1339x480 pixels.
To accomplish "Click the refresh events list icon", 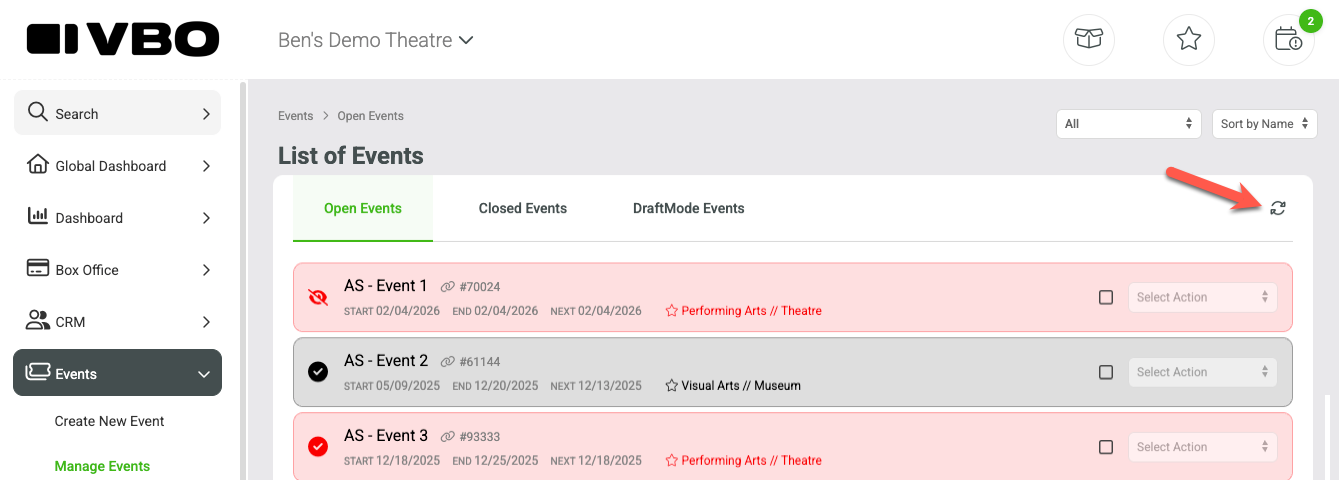I will click(x=1277, y=208).
